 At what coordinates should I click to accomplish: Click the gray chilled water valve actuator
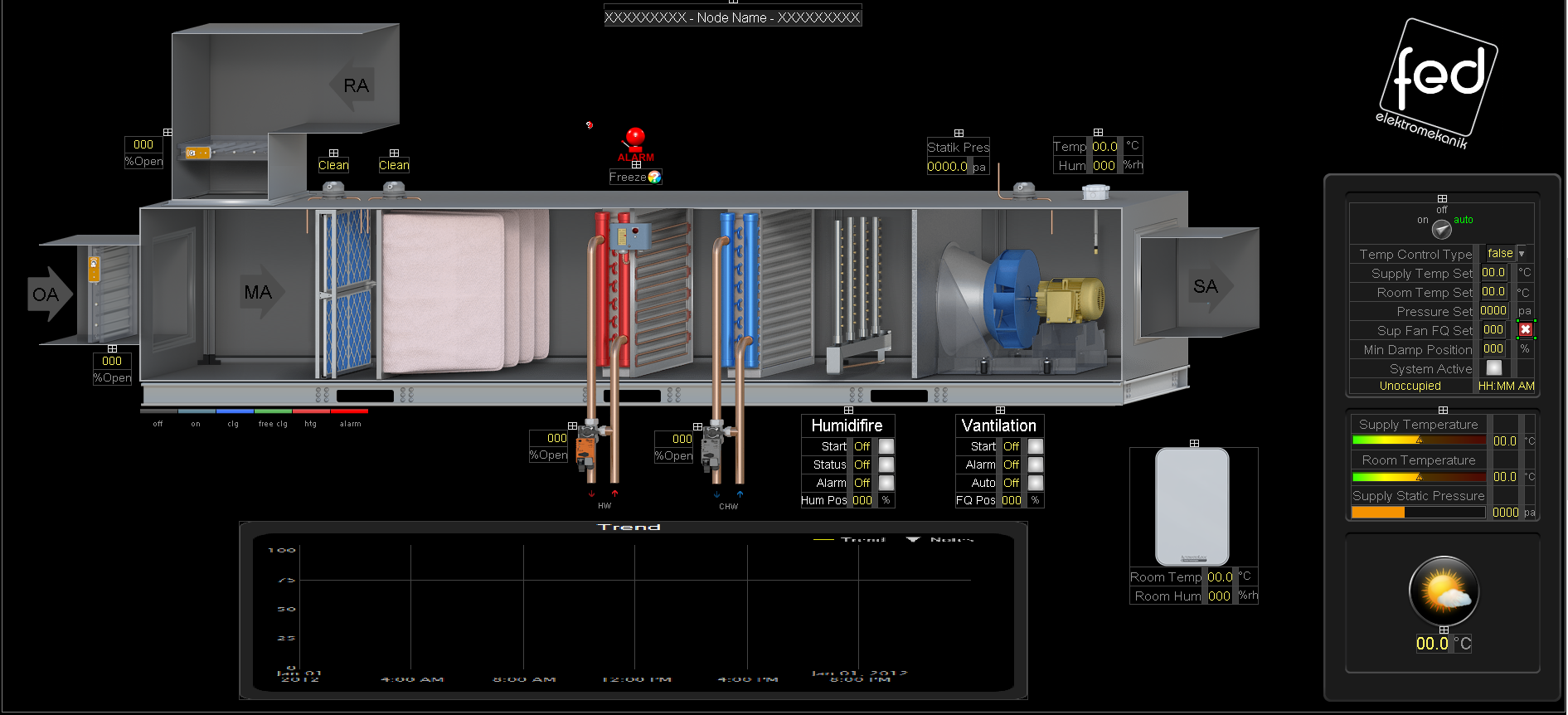711,448
